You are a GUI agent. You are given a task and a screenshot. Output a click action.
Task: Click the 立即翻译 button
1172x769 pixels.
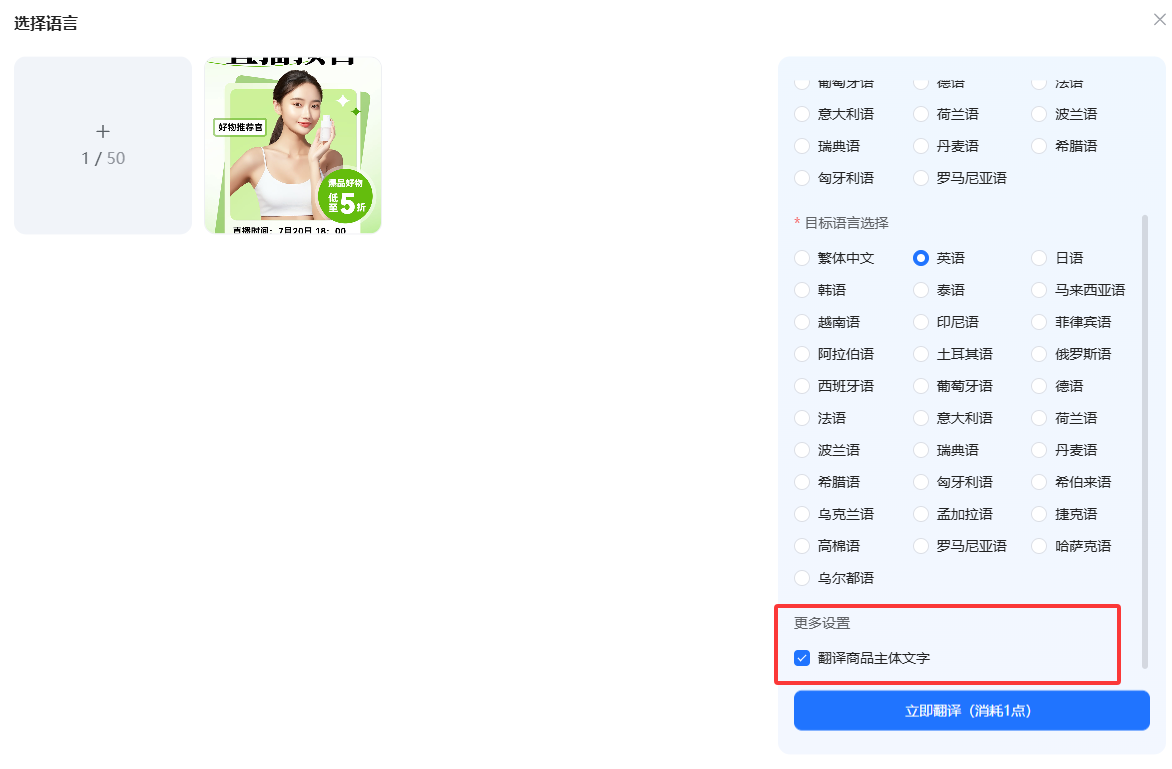click(971, 711)
